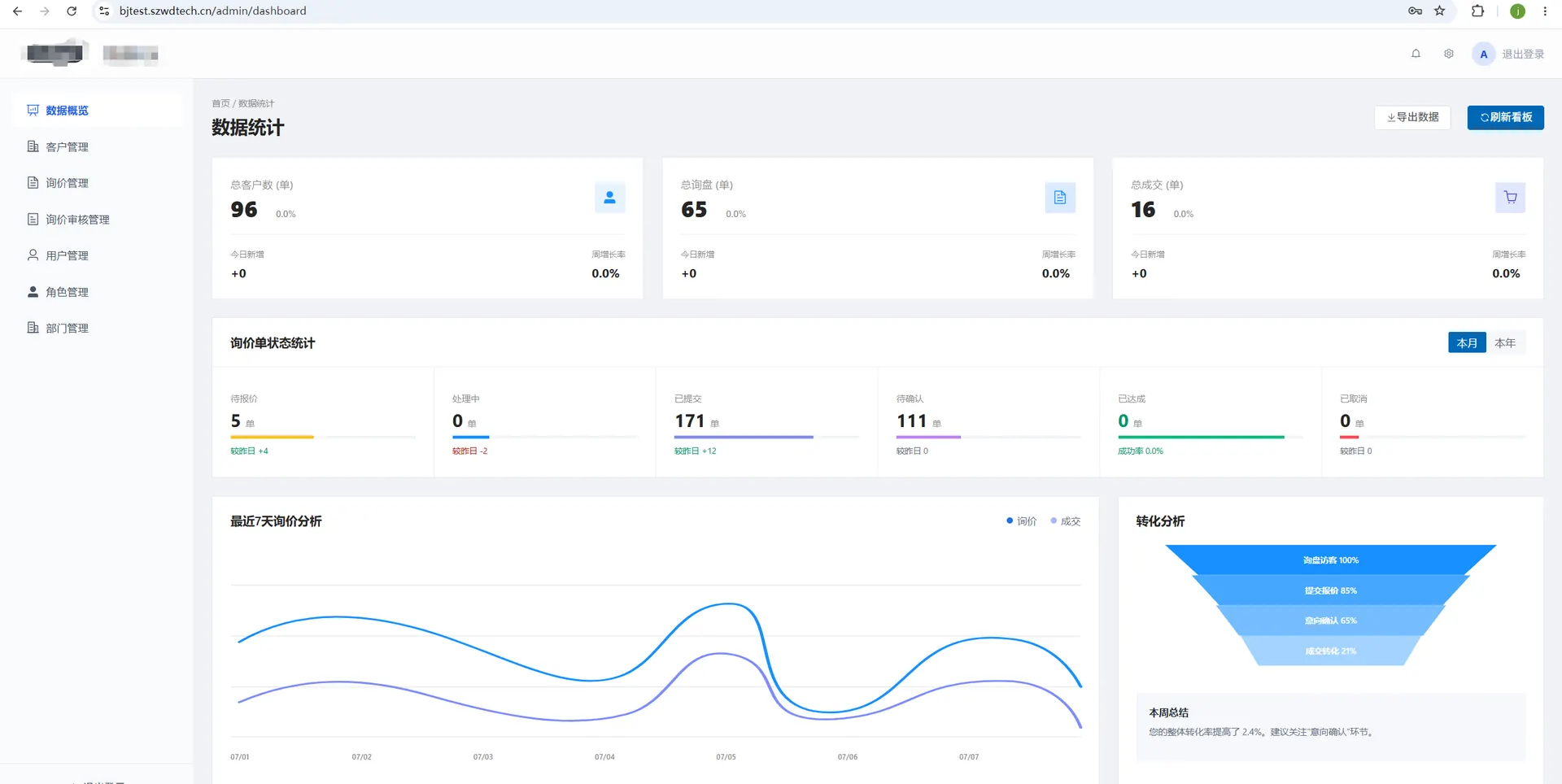The image size is (1562, 784).
Task: Click the 总成交 shopping cart icon
Action: [1510, 198]
